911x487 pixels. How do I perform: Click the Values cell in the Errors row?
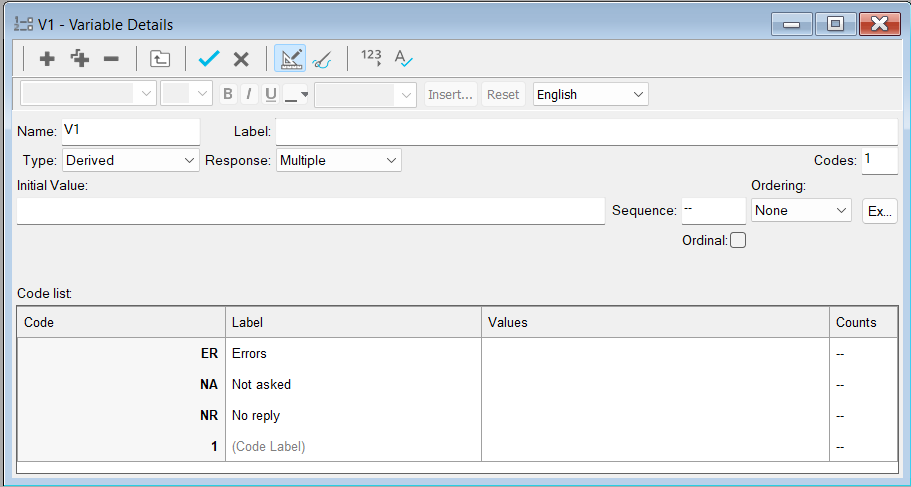point(655,353)
